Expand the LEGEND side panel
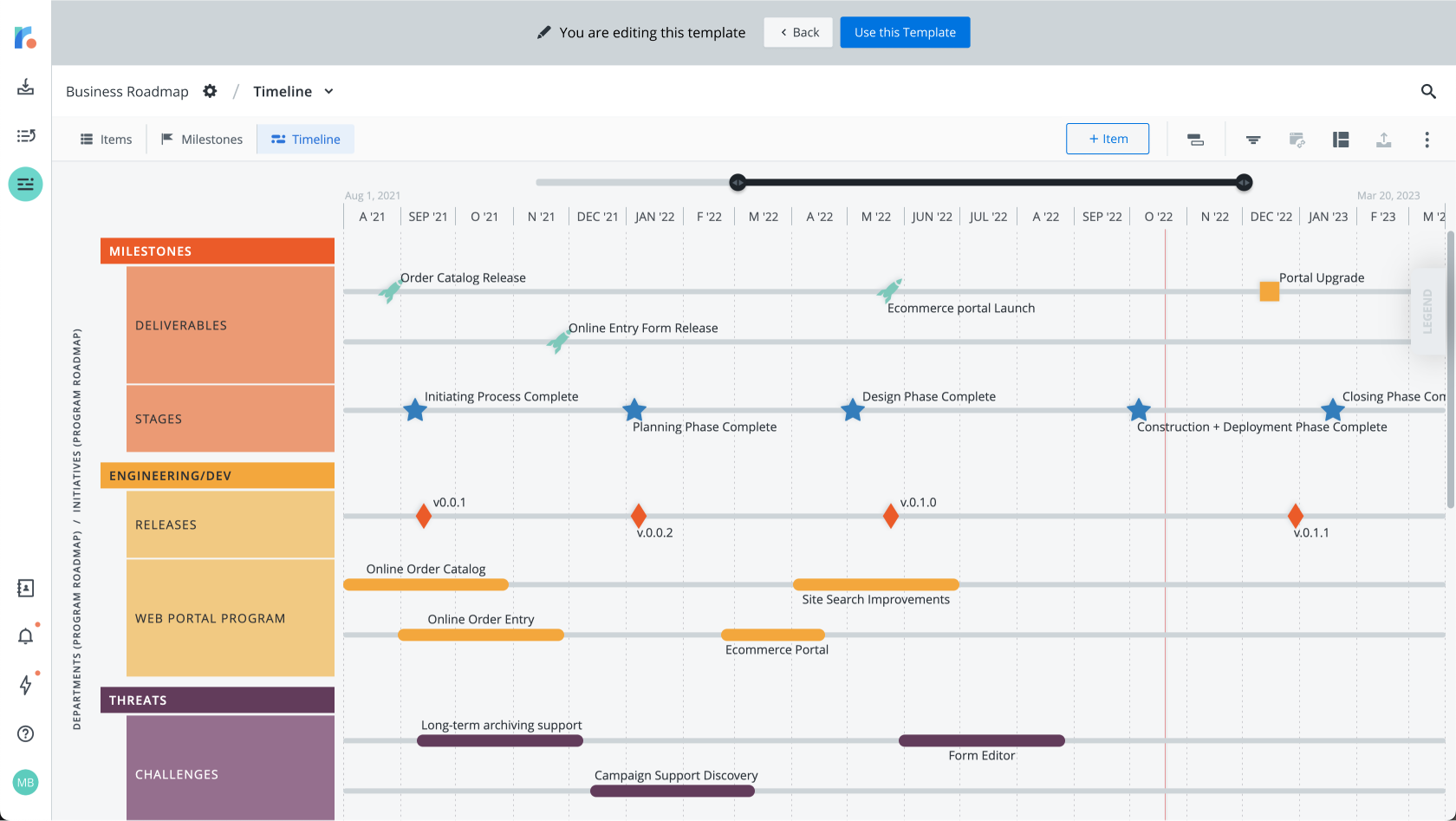This screenshot has width=1456, height=821. point(1427,311)
